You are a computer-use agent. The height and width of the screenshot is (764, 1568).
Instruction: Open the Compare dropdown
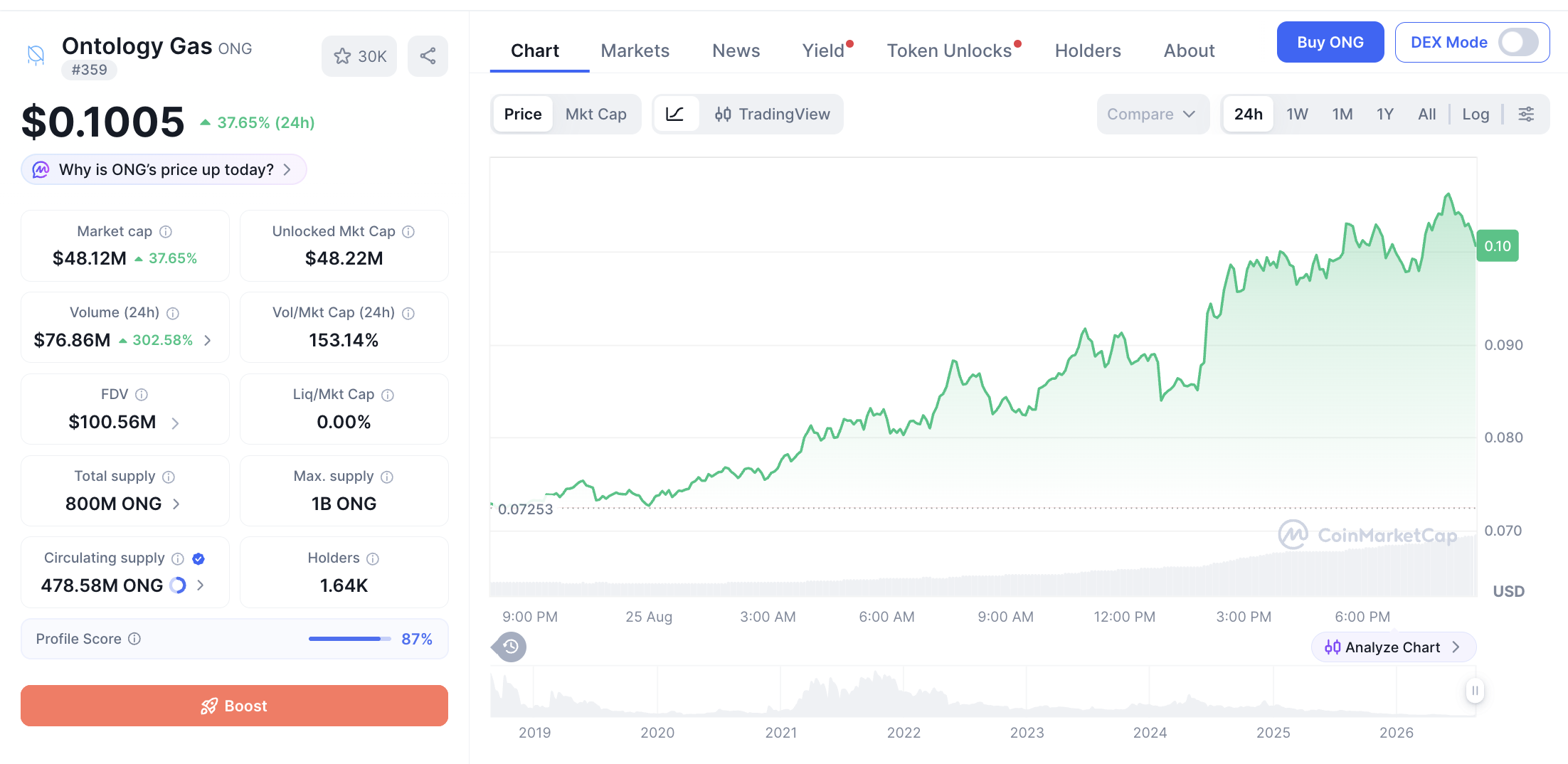tap(1152, 114)
